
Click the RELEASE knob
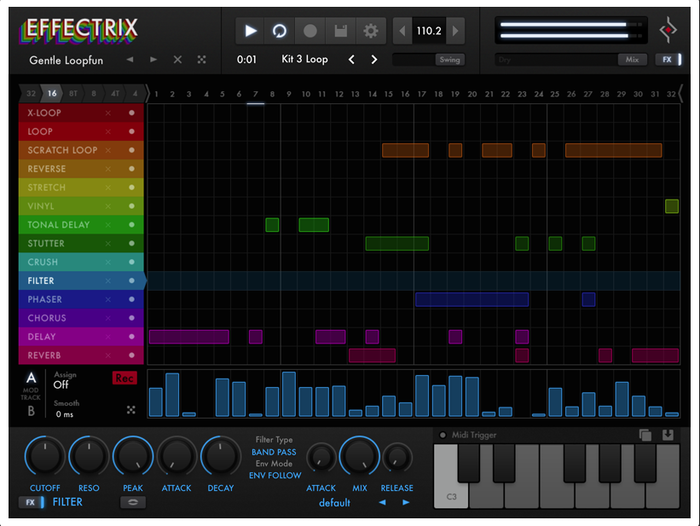pyautogui.click(x=397, y=457)
